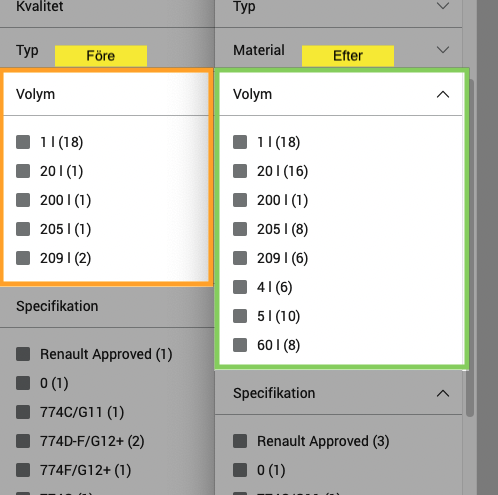The height and width of the screenshot is (495, 498).
Task: Expand the Material dropdown chevron
Action: pyautogui.click(x=443, y=50)
